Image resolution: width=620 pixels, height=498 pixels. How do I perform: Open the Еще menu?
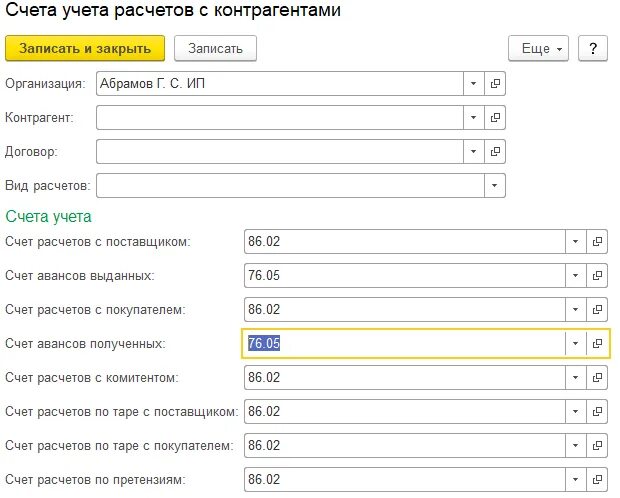click(538, 48)
